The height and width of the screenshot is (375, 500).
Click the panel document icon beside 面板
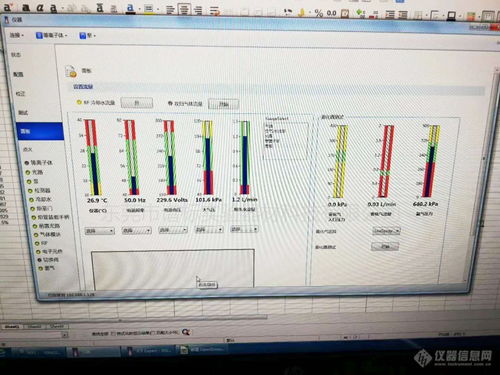[x=71, y=71]
